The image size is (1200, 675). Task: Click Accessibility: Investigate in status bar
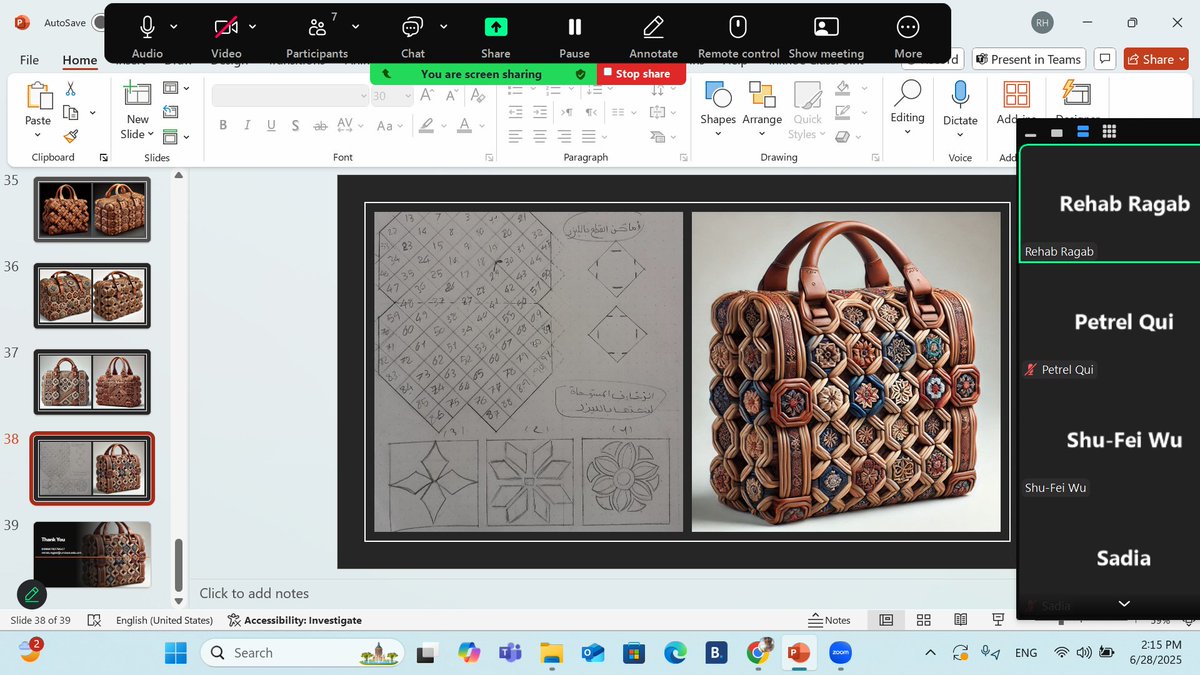pyautogui.click(x=295, y=620)
